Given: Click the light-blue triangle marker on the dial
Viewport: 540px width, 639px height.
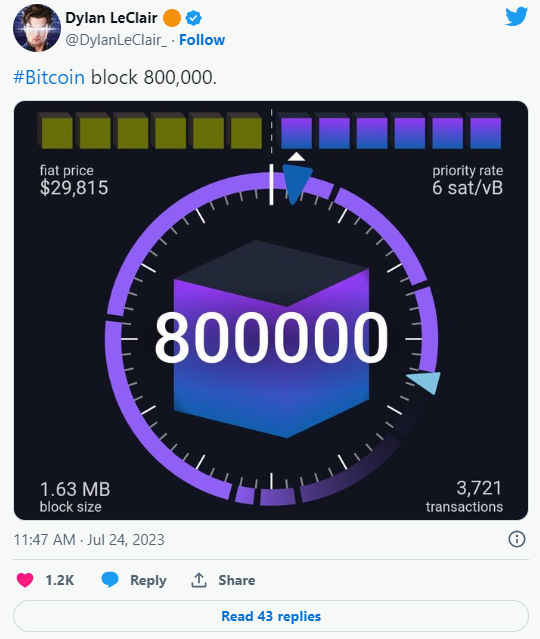Looking at the screenshot, I should pyautogui.click(x=425, y=383).
